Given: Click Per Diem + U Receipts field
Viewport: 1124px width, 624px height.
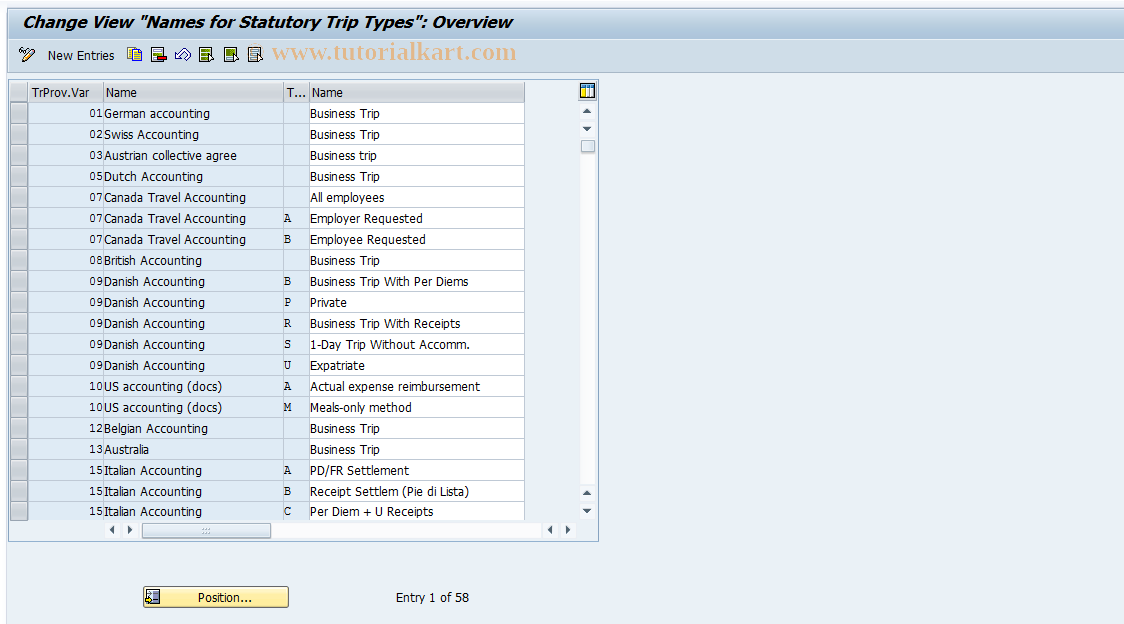Looking at the screenshot, I should pos(416,511).
